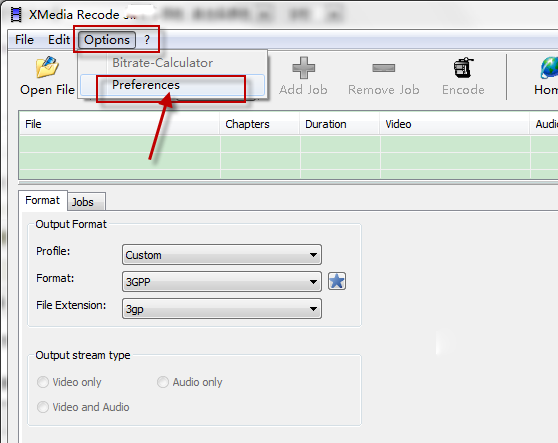
Task: Expand the Profile dropdown showing Custom
Action: (x=222, y=254)
